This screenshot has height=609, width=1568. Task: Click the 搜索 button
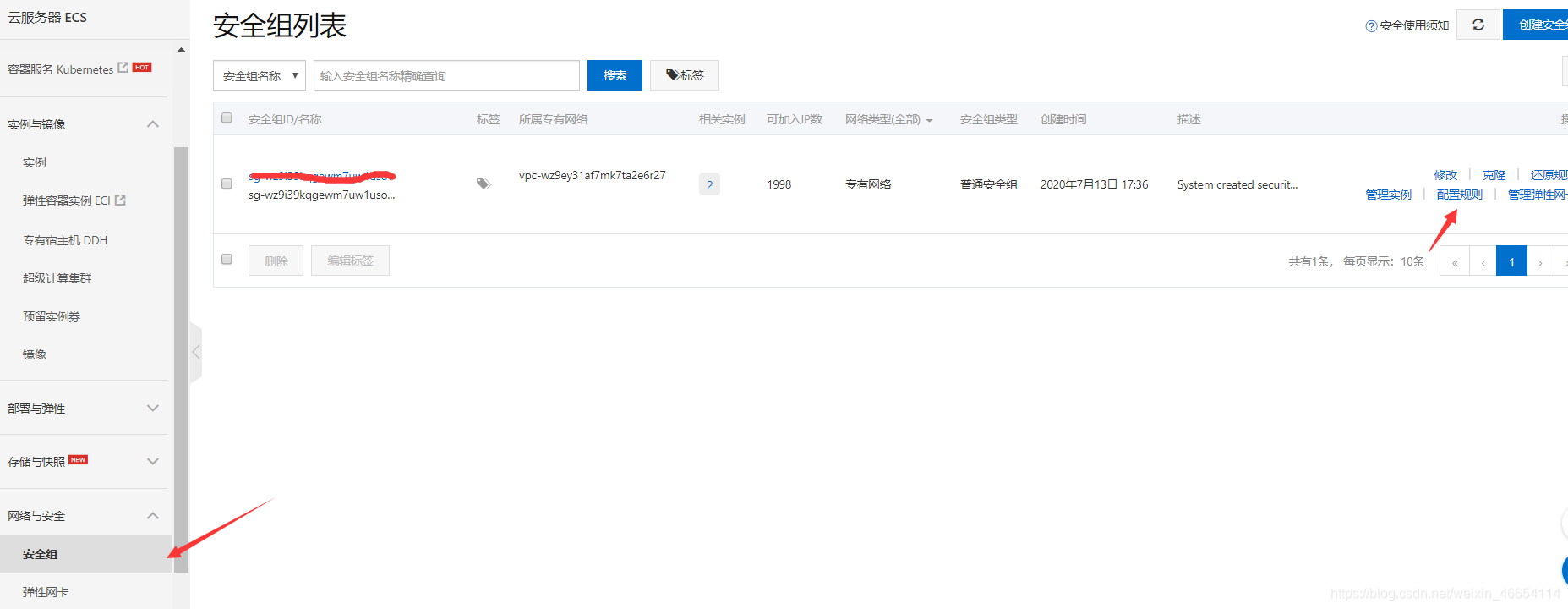615,75
